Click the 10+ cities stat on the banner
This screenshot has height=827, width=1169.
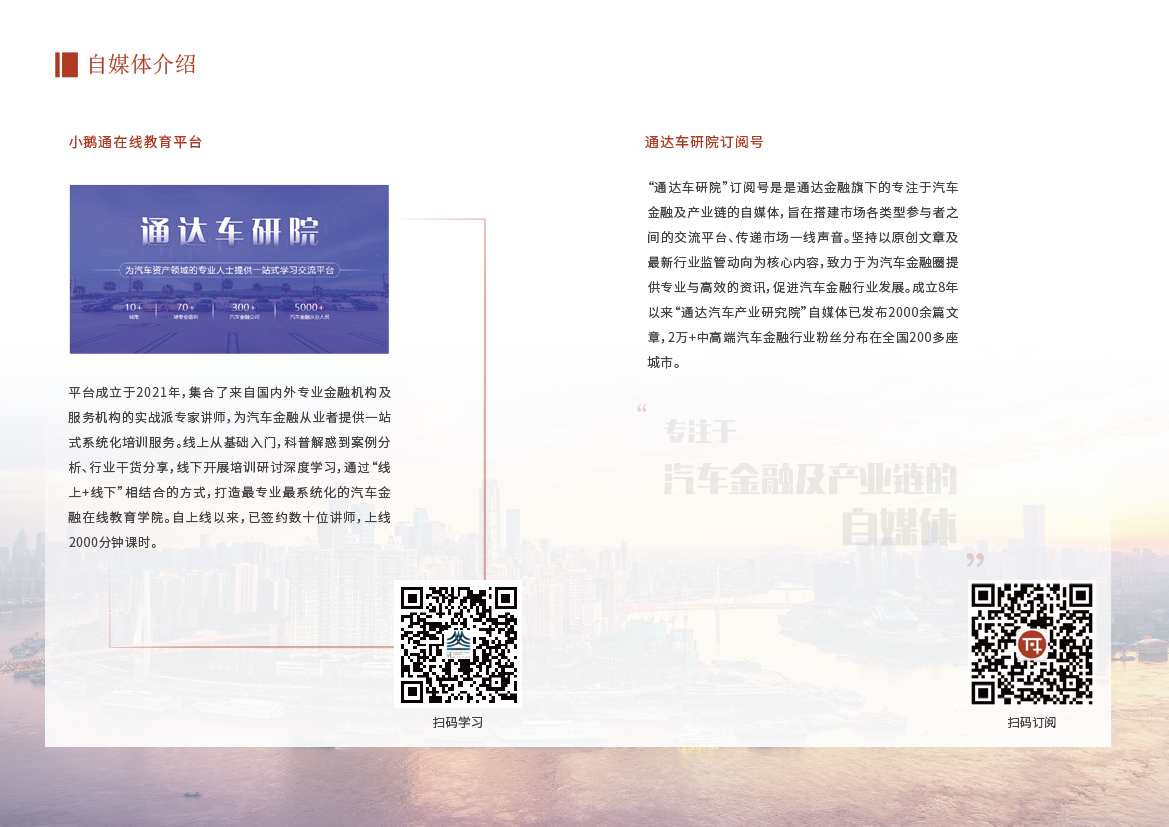point(134,310)
